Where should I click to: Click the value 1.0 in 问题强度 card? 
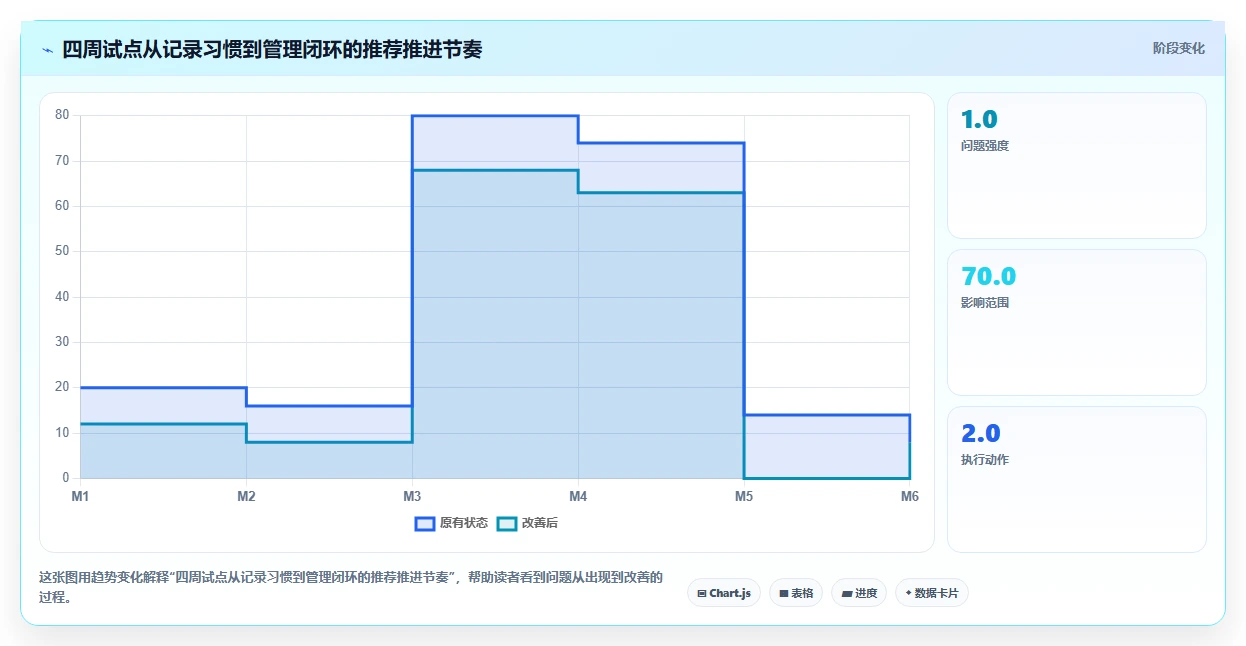(979, 120)
